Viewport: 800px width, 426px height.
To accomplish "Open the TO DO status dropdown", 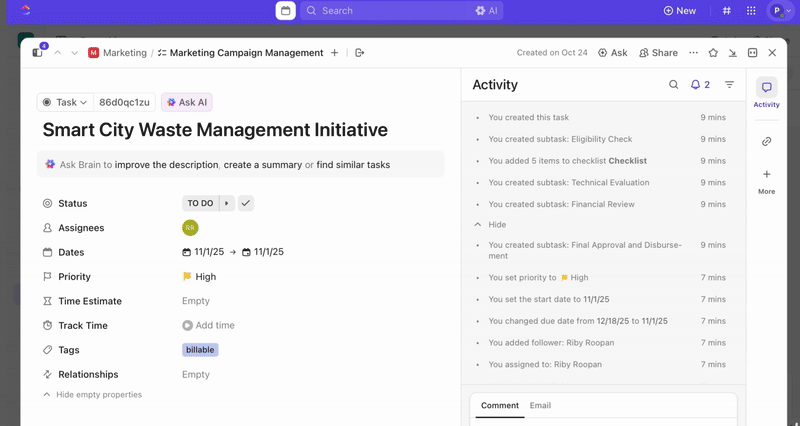I will (200, 203).
